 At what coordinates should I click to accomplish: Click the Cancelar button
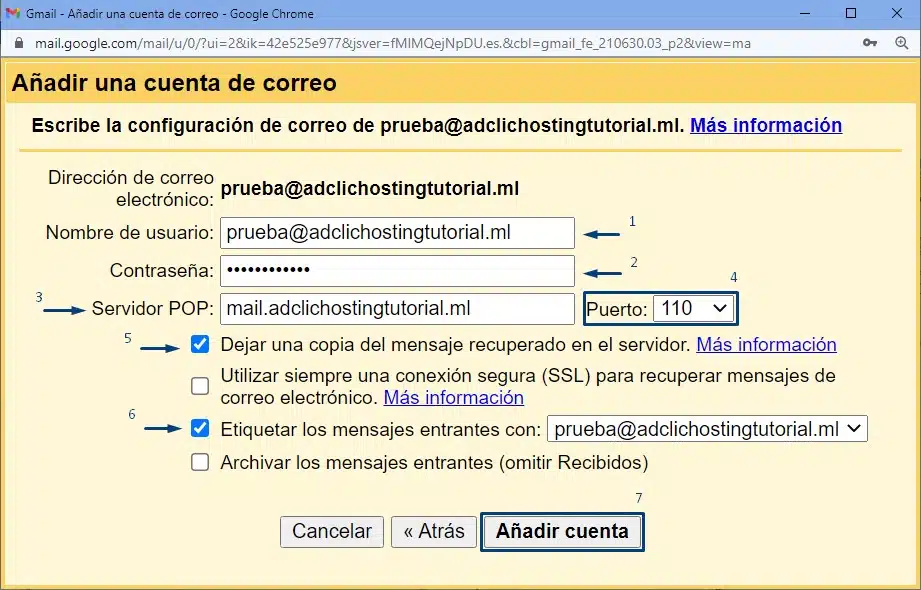331,531
